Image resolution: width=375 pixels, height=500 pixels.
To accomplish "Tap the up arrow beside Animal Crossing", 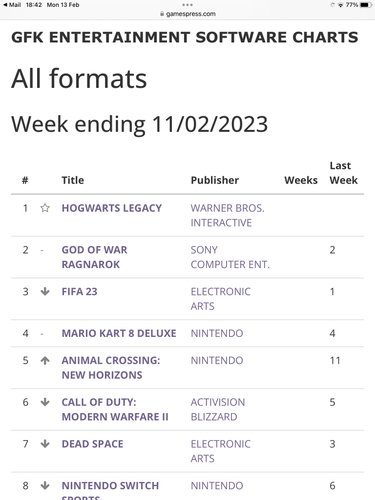I will 45,360.
